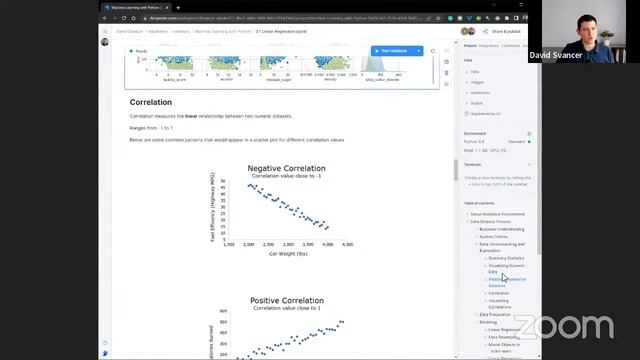This screenshot has height=360, width=640.
Task: Go to Business Understanding section
Action: (x=502, y=229)
